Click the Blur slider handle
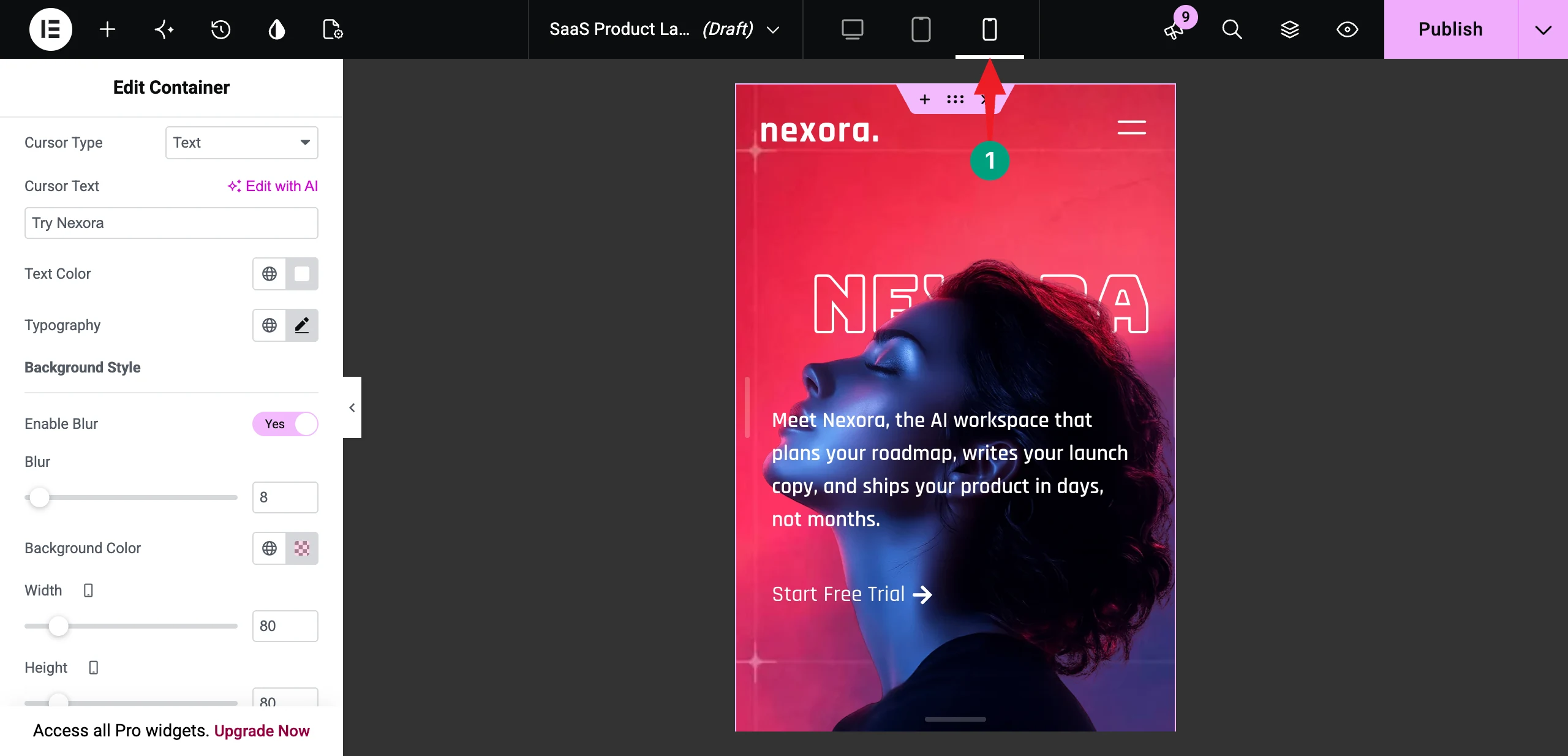Viewport: 1568px width, 756px height. point(39,497)
